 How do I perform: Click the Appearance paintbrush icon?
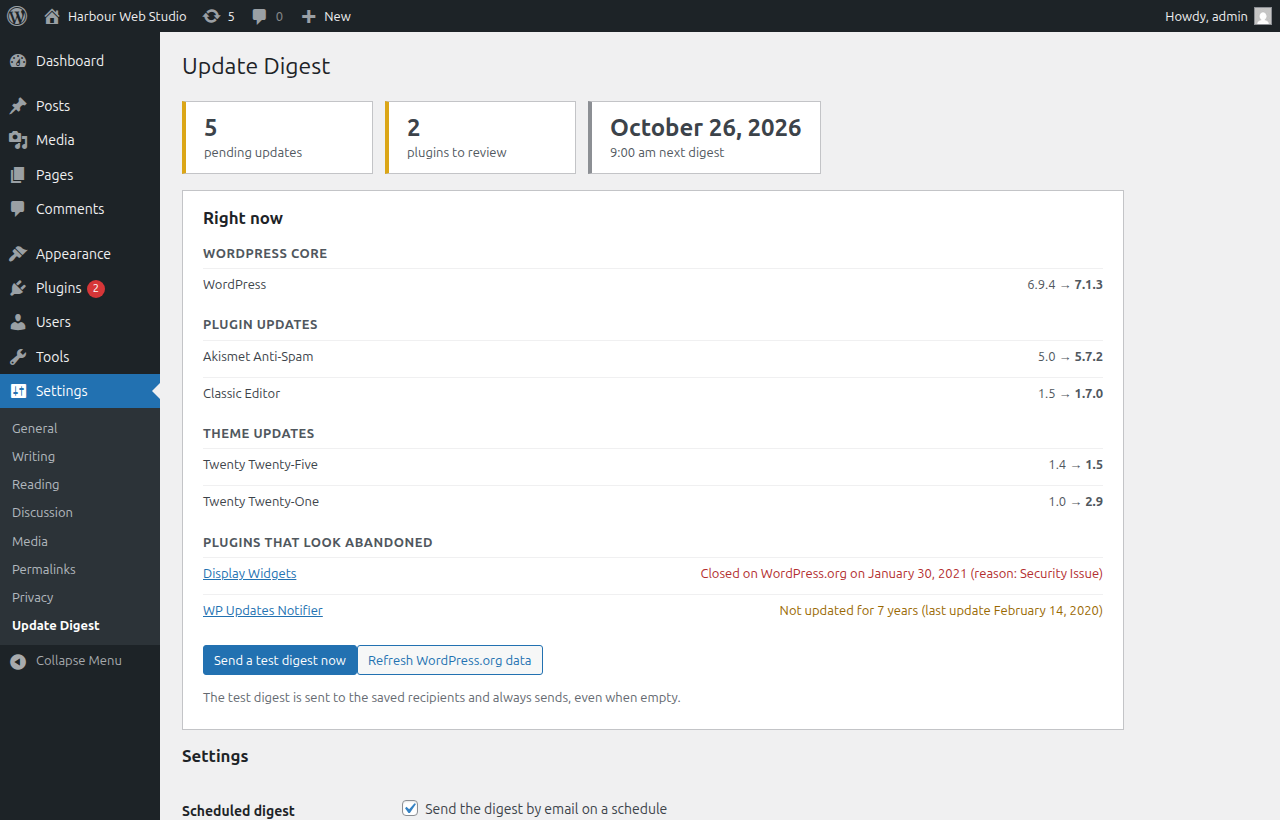[x=18, y=254]
